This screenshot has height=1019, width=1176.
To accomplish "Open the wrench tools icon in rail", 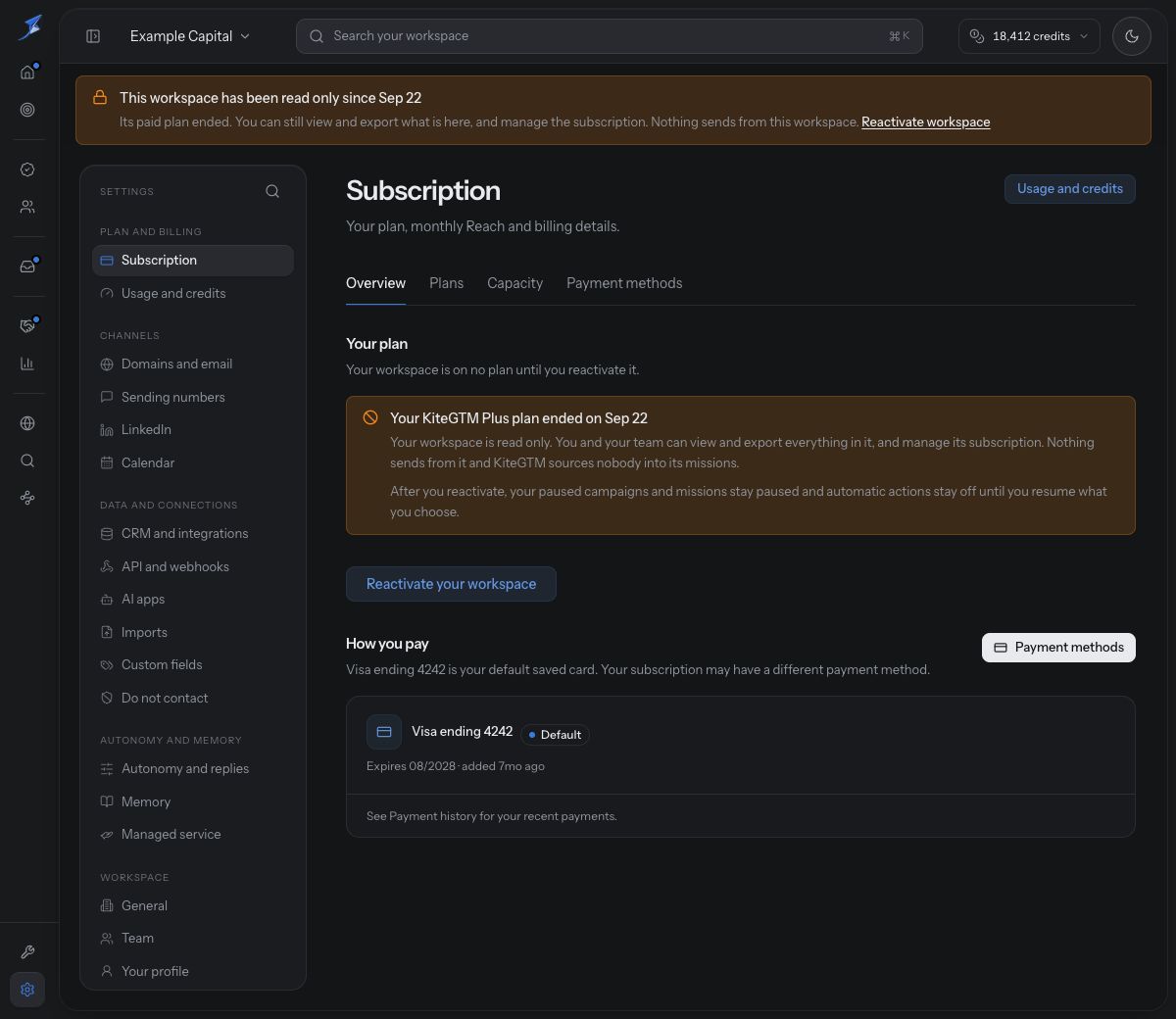I will pyautogui.click(x=27, y=952).
